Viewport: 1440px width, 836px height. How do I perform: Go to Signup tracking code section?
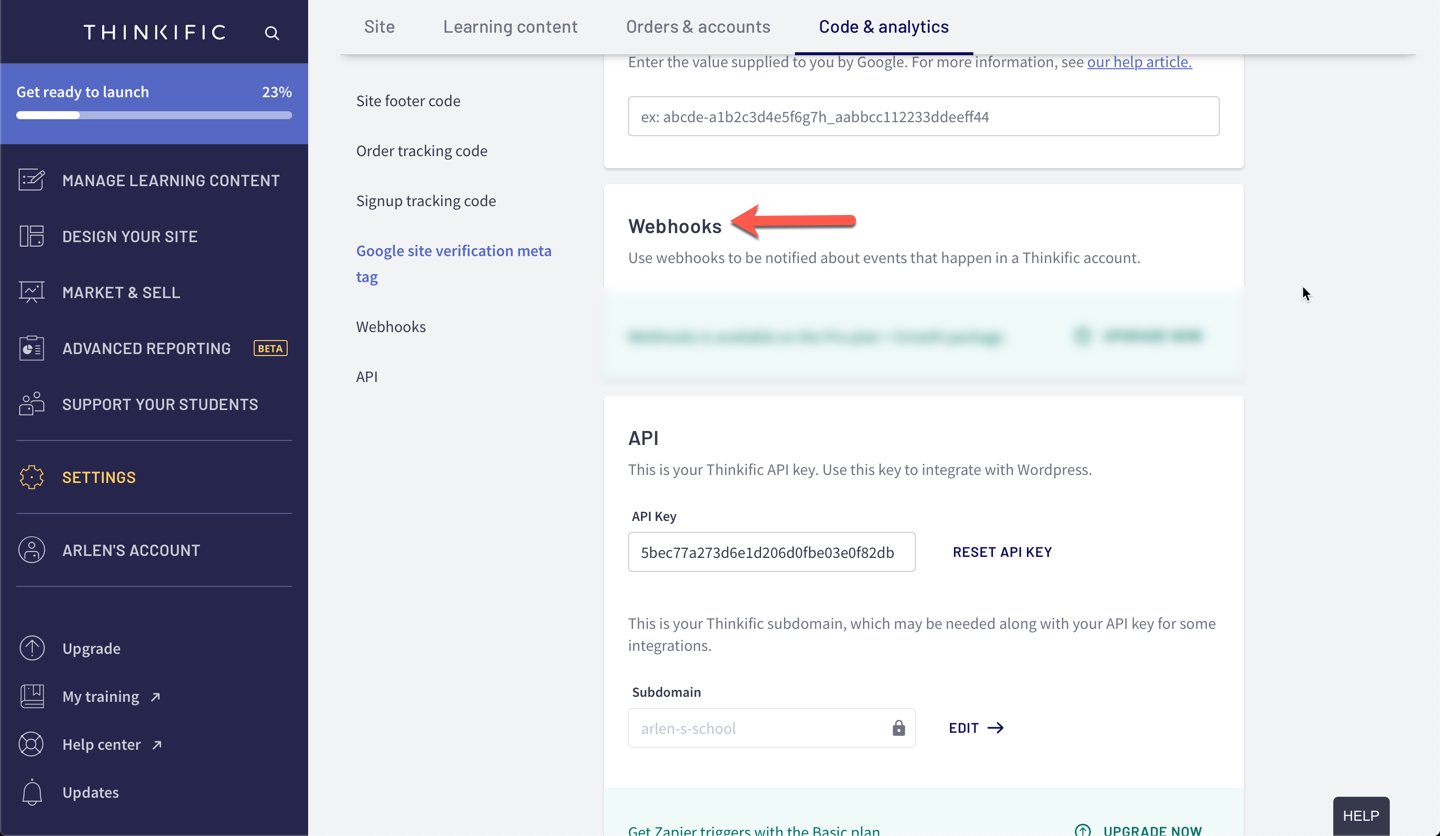point(426,200)
